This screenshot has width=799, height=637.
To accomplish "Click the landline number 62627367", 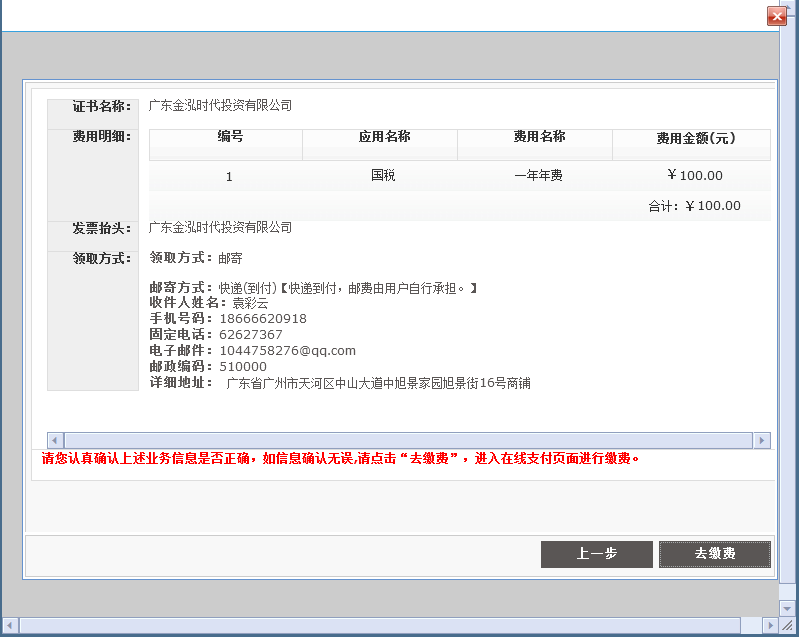I will point(251,335).
